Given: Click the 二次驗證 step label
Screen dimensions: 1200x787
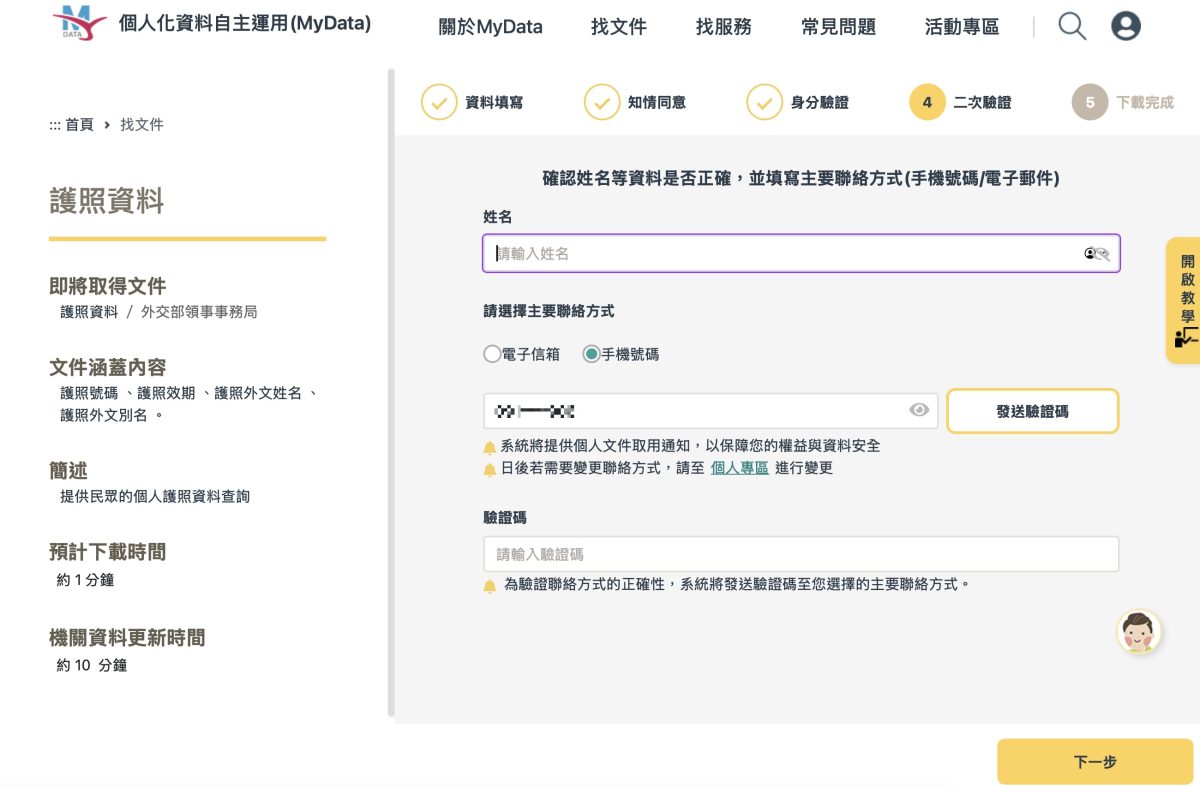Looking at the screenshot, I should (982, 103).
